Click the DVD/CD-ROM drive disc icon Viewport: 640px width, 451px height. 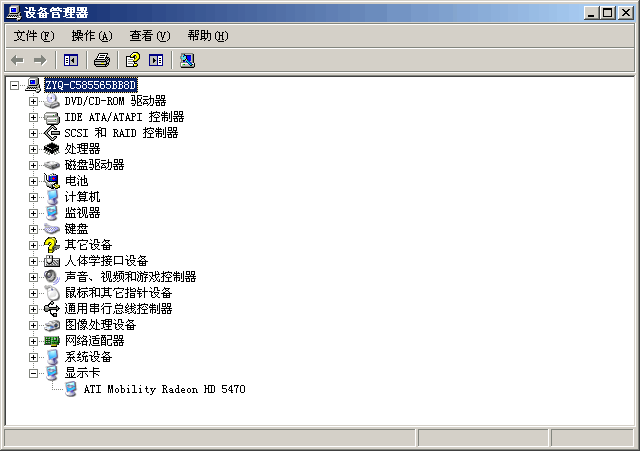(52, 101)
